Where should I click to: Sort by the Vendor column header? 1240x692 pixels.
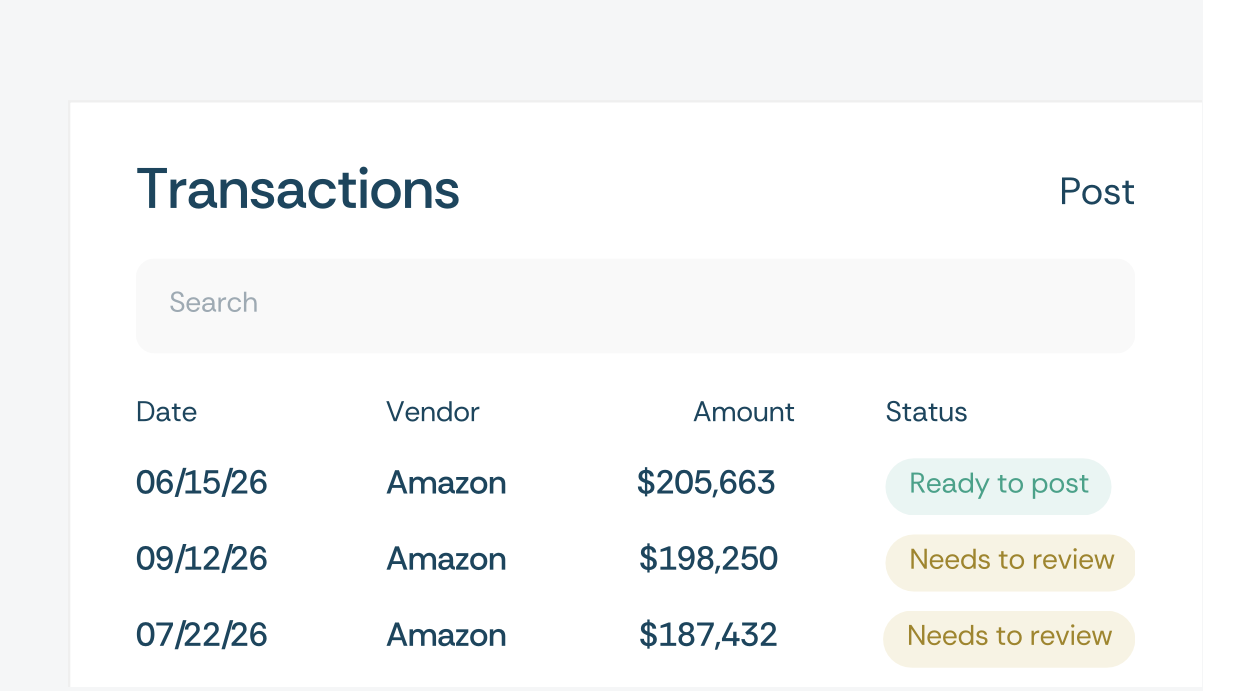point(433,412)
